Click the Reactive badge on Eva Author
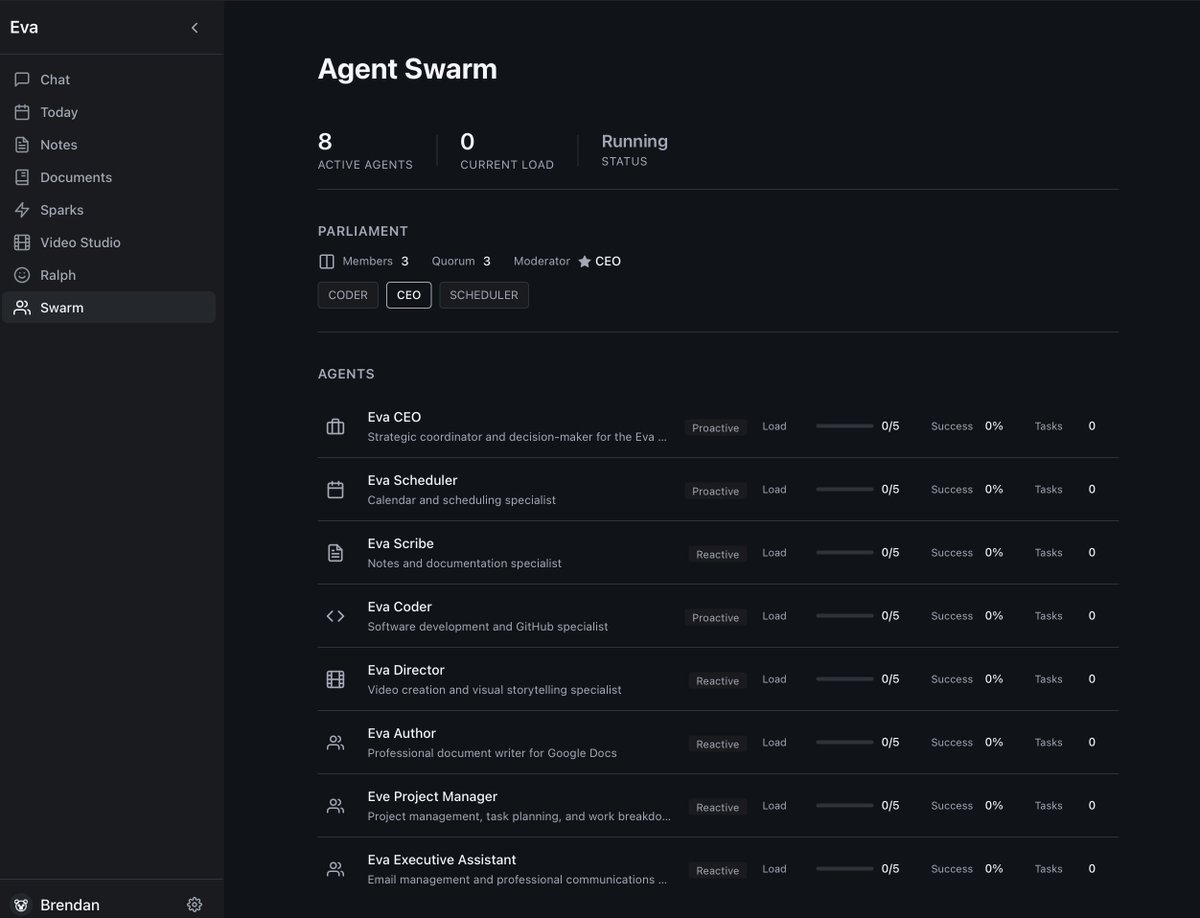The width and height of the screenshot is (1200, 918). [x=718, y=744]
